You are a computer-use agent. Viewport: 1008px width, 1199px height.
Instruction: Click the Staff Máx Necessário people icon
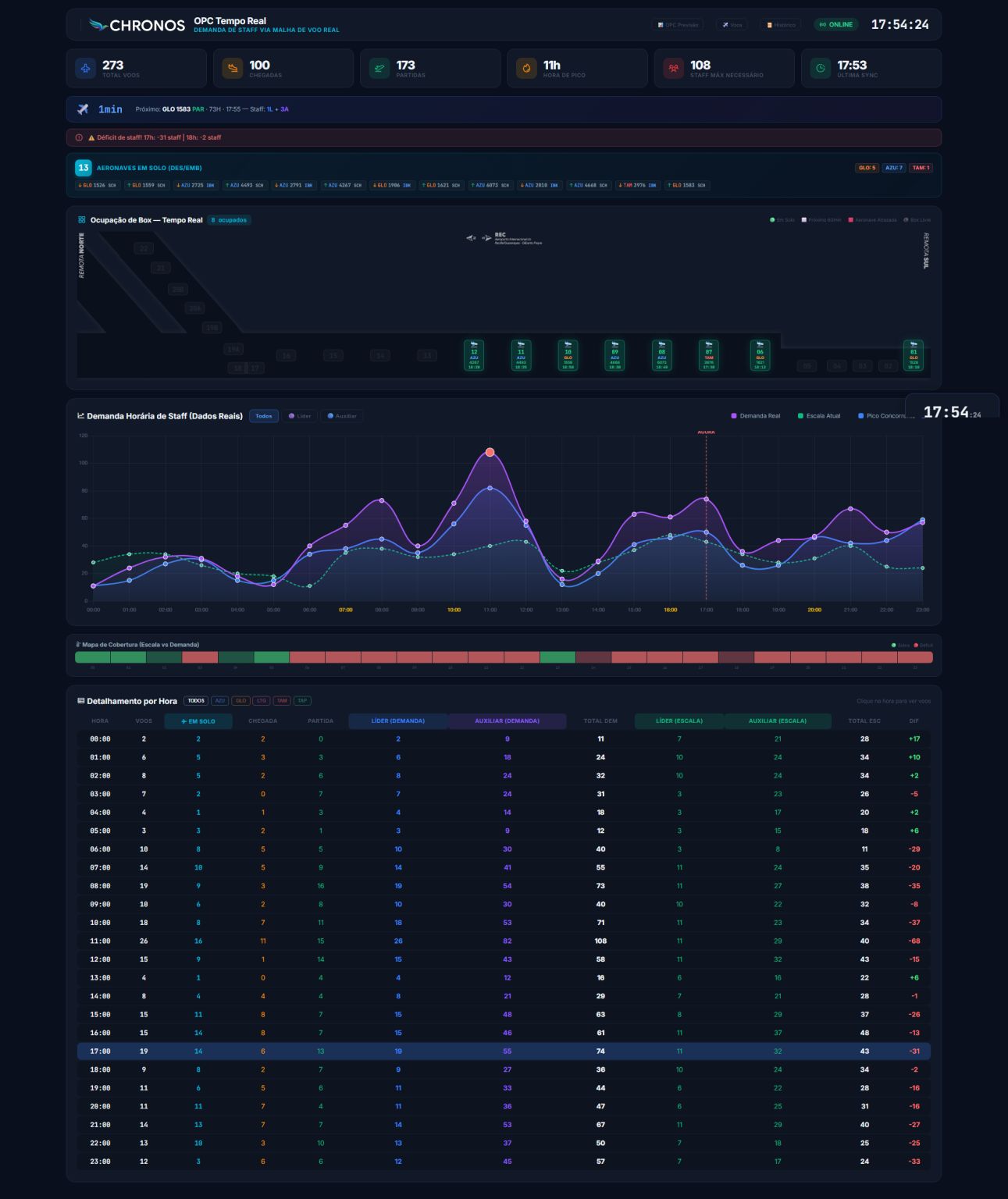click(673, 68)
